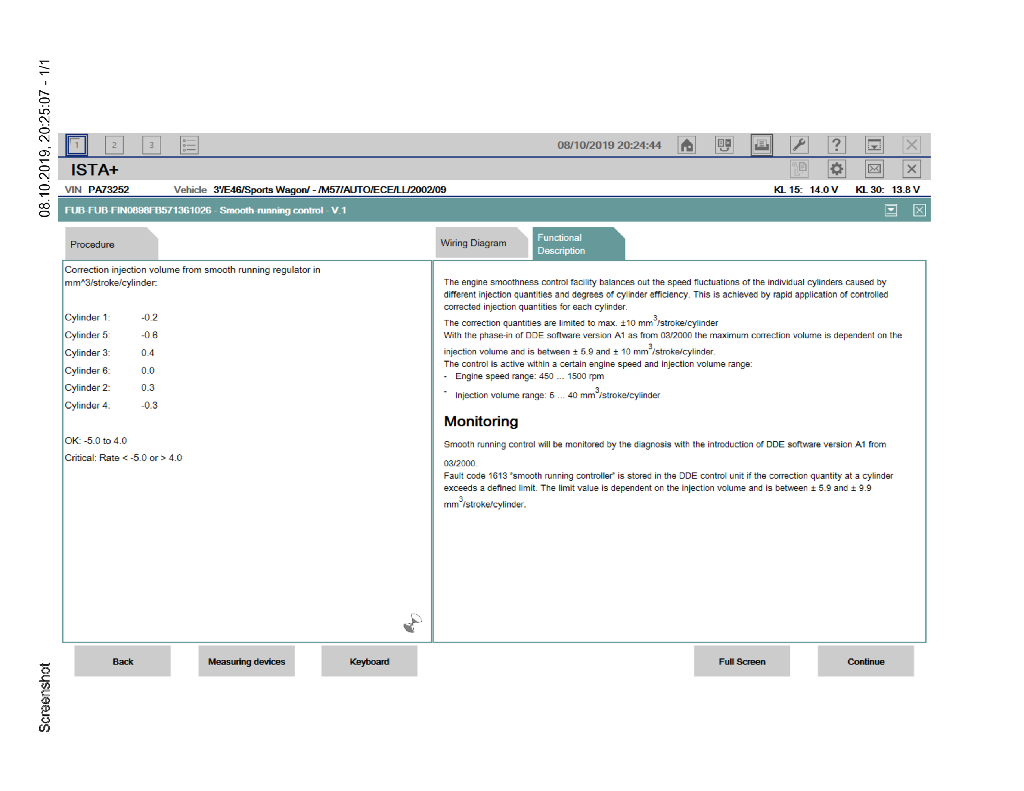Select the Functional Description tab
The height and width of the screenshot is (791, 1024).
click(x=579, y=244)
